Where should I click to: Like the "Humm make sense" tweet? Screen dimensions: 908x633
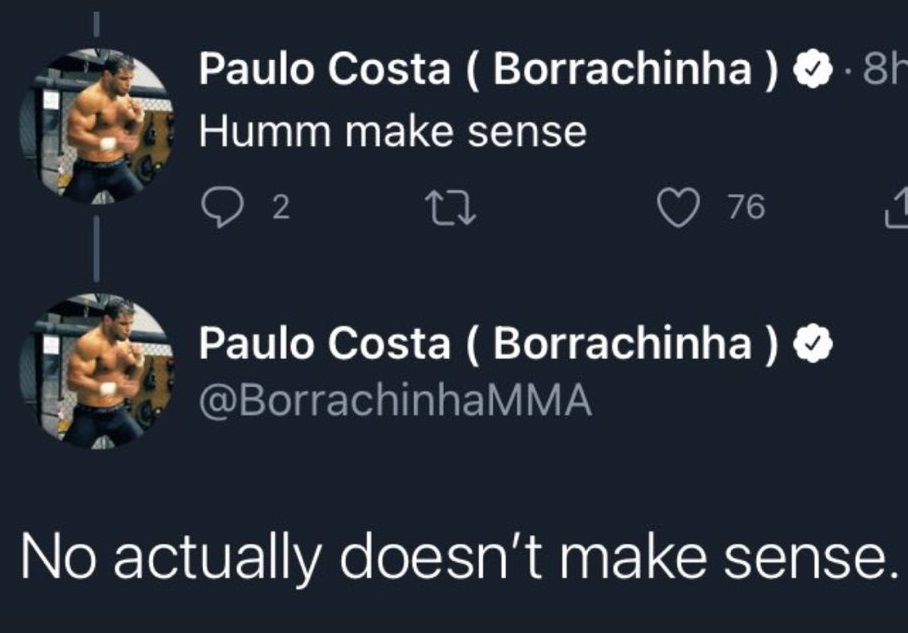coord(678,207)
